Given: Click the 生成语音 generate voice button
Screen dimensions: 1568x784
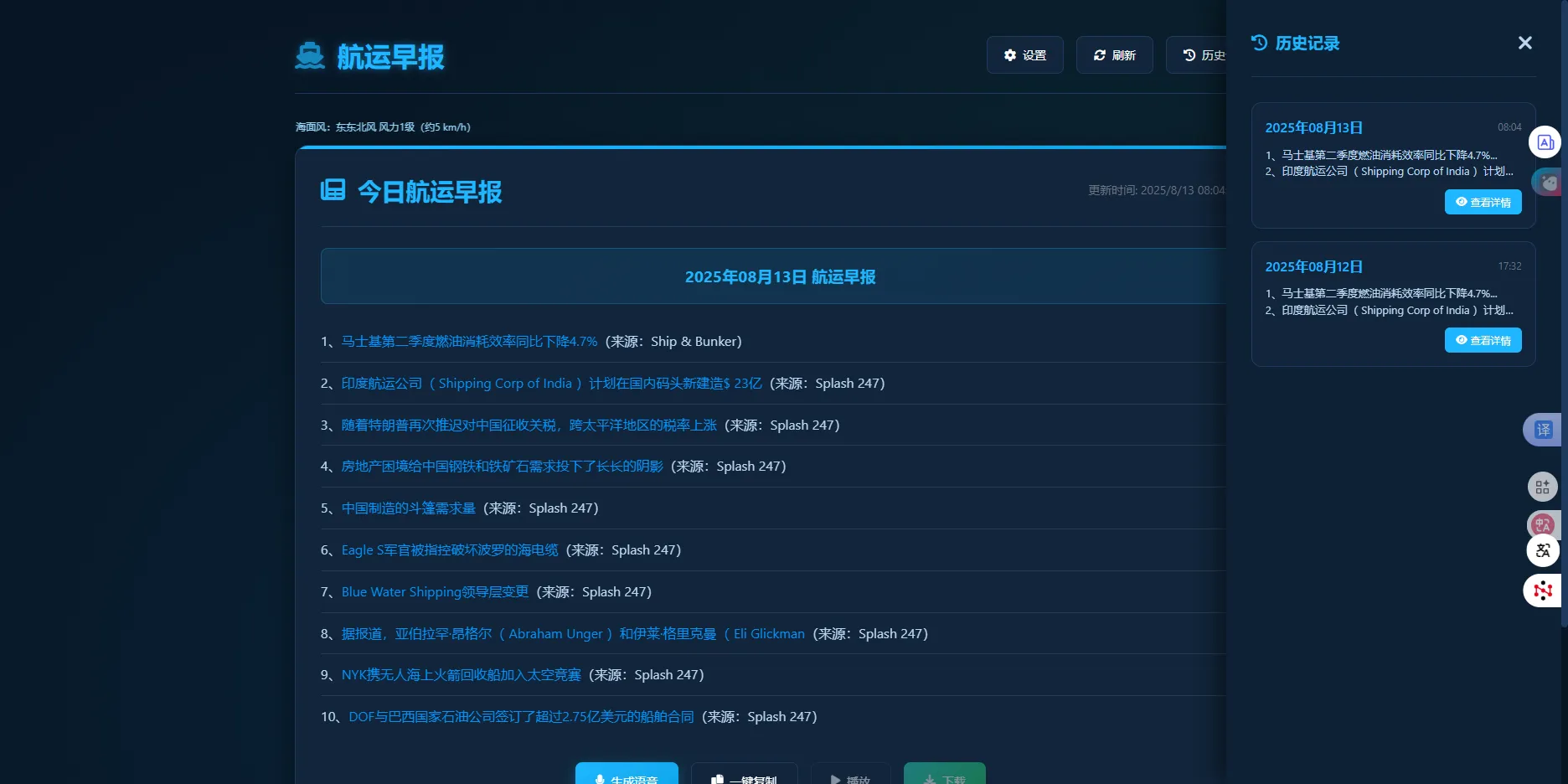Looking at the screenshot, I should pos(627,776).
